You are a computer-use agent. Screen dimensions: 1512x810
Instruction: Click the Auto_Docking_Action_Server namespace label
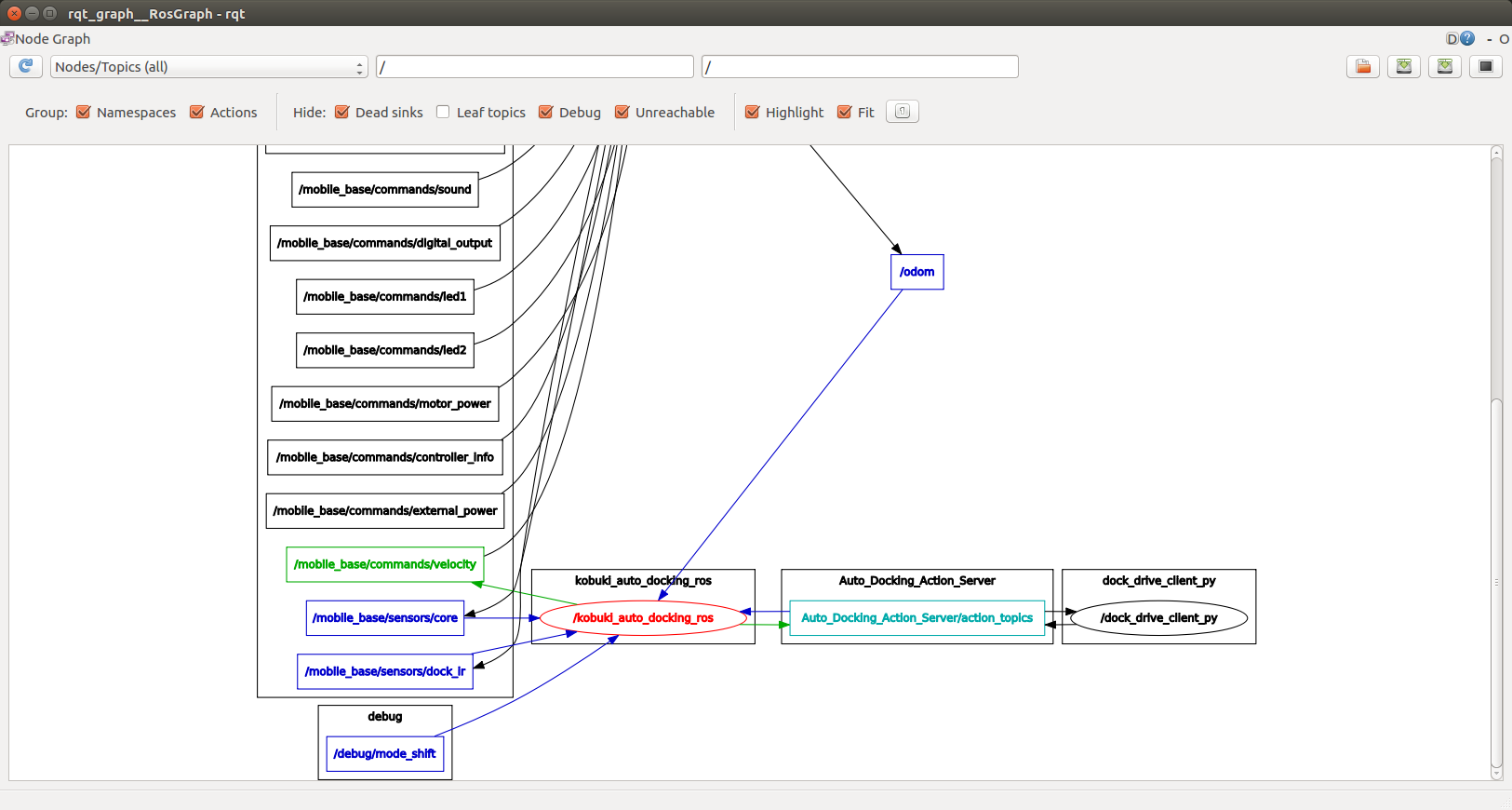[917, 580]
